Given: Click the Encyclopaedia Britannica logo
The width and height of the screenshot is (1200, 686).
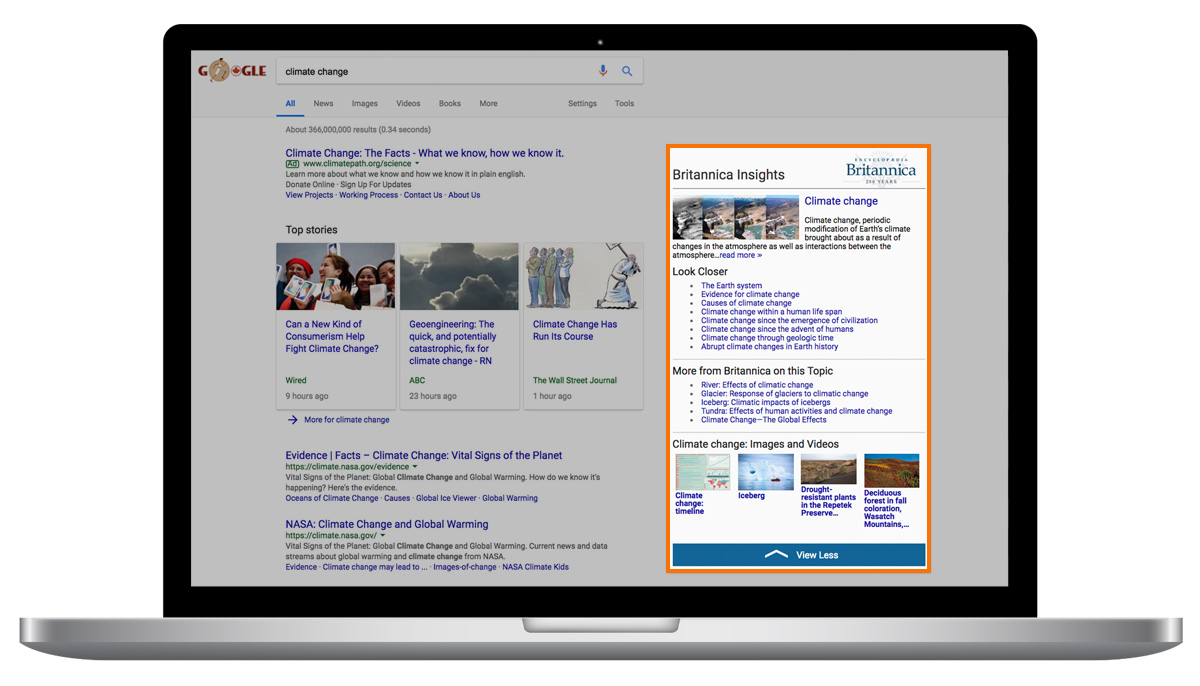Looking at the screenshot, I should (880, 170).
